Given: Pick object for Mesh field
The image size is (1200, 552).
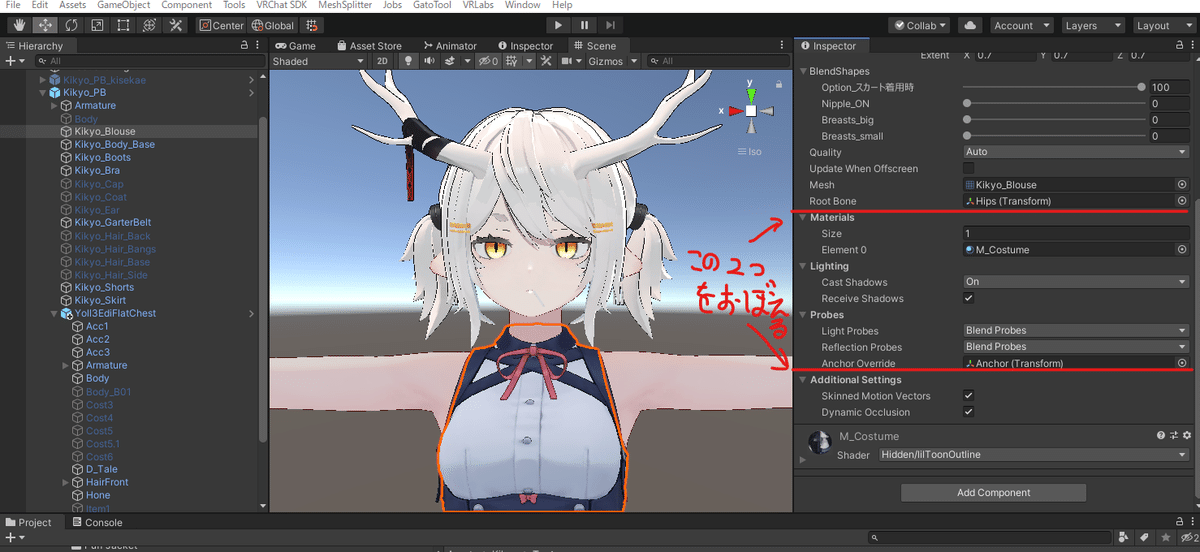Looking at the screenshot, I should click(x=1182, y=185).
